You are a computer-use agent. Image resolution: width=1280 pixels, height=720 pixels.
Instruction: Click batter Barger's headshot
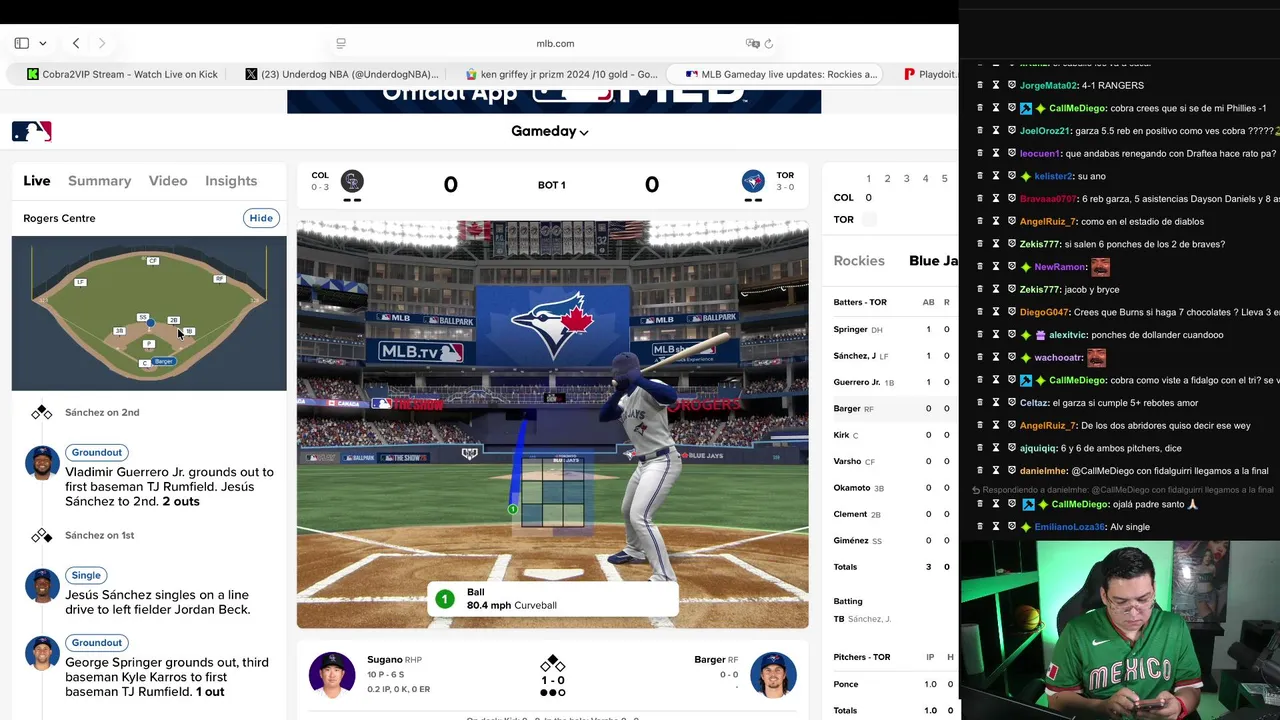(773, 675)
